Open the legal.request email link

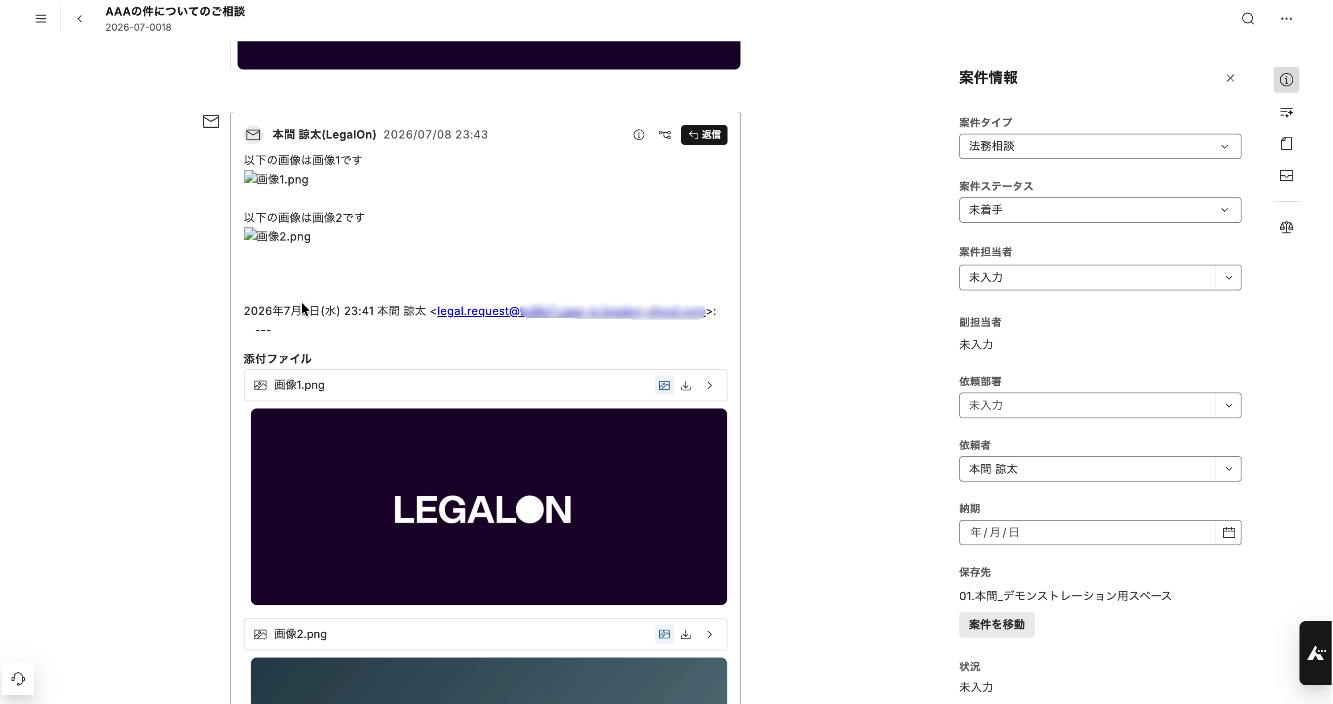coord(571,311)
